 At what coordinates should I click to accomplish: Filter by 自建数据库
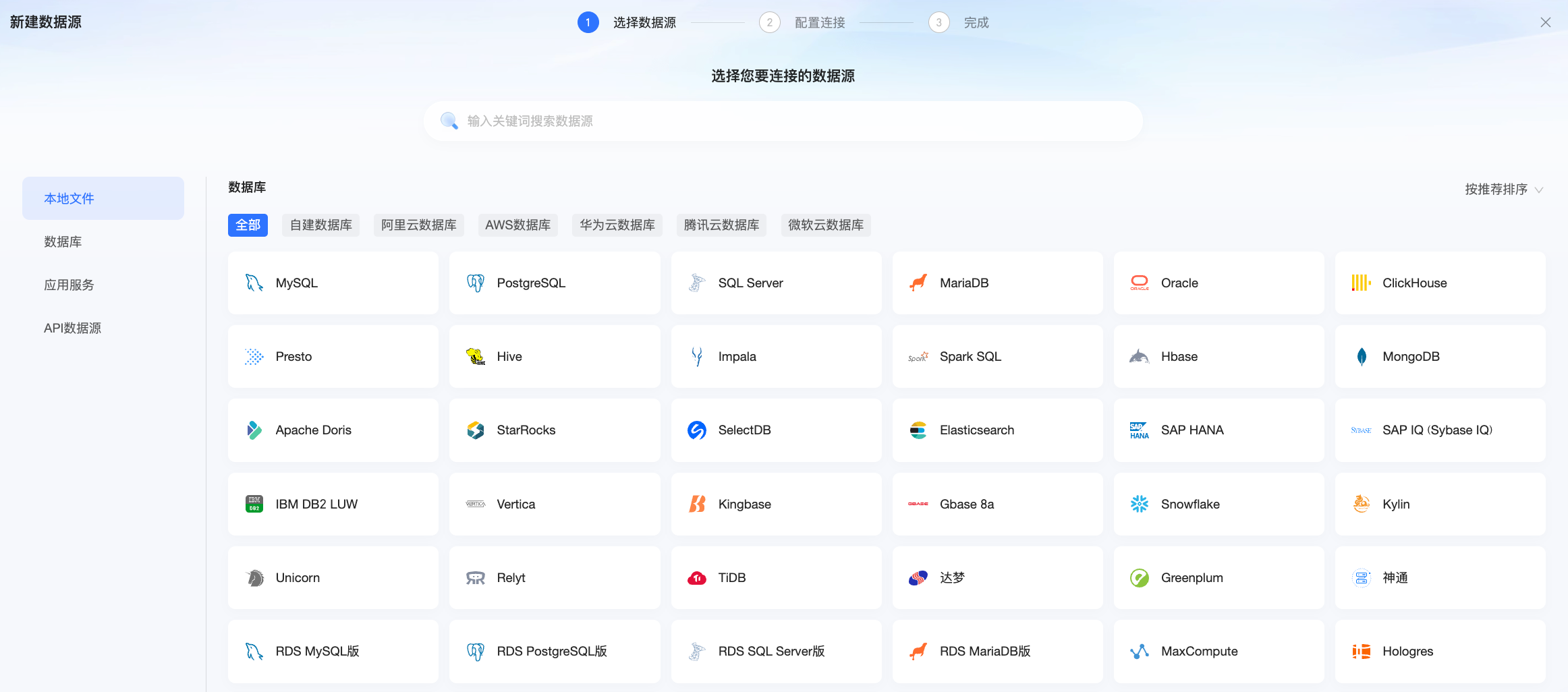coord(321,225)
